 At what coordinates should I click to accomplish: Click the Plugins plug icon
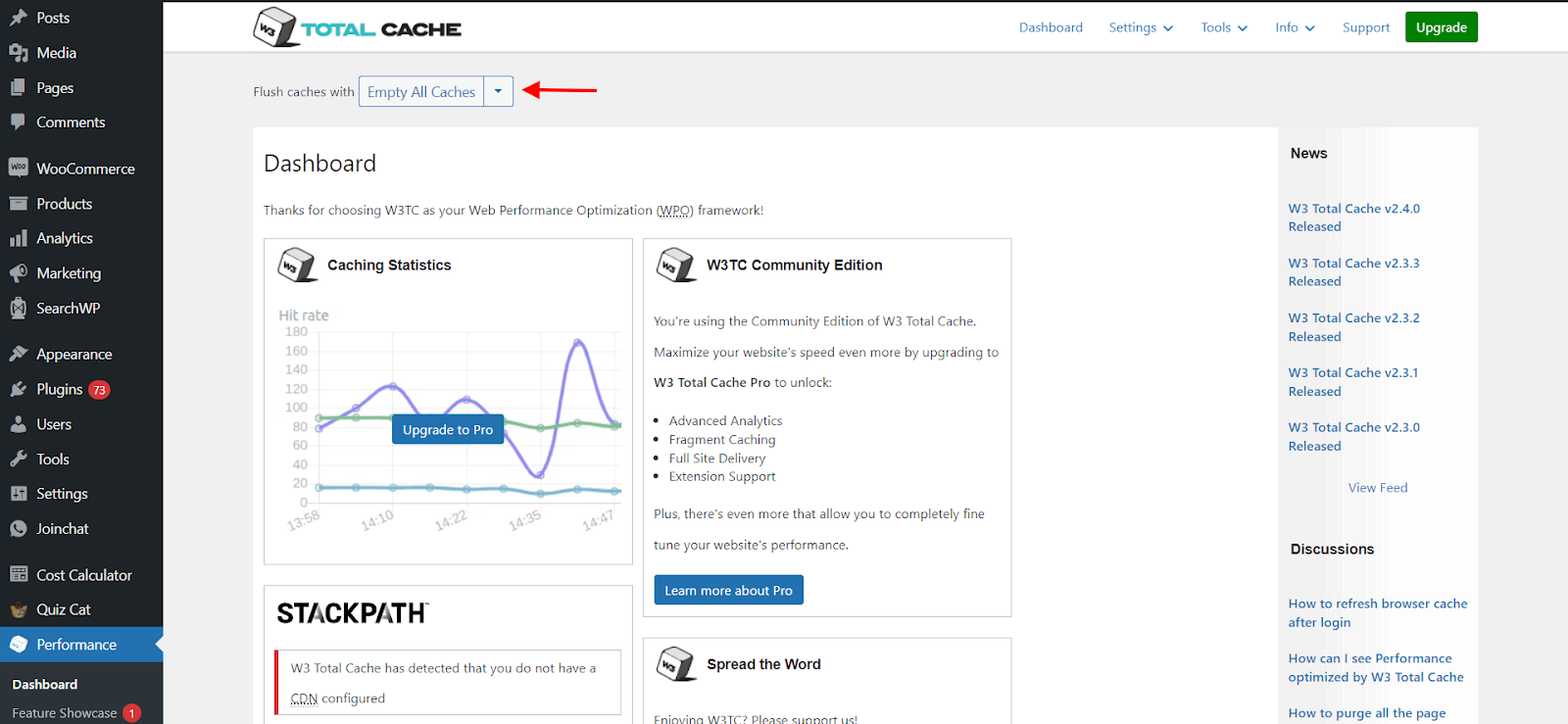click(19, 389)
